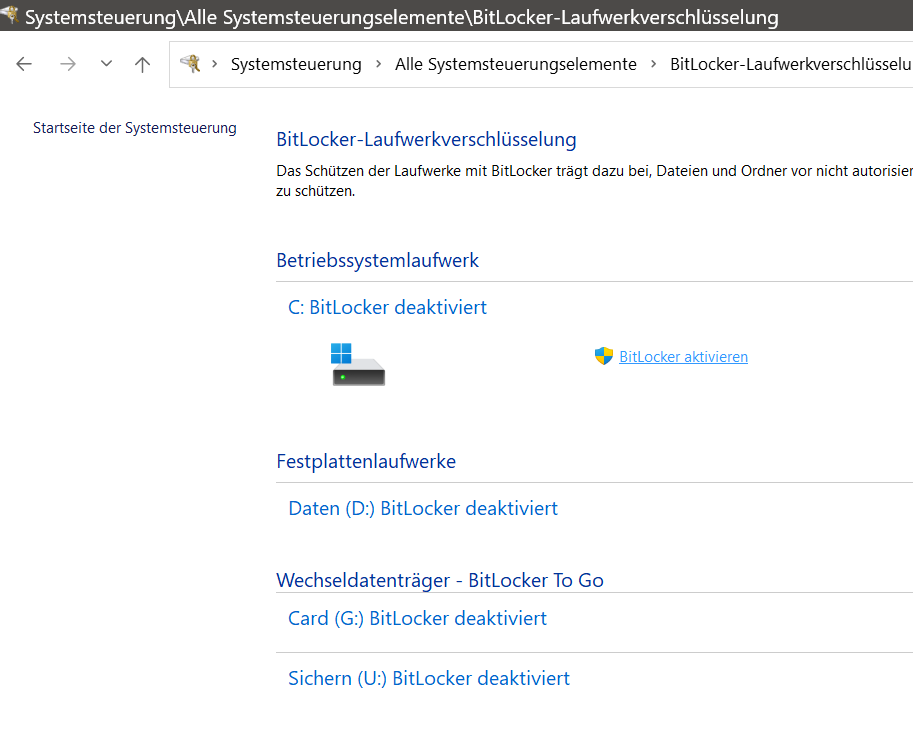Select BitLocker-Laufwerkverschlüsselung breadcrumb

pos(791,64)
